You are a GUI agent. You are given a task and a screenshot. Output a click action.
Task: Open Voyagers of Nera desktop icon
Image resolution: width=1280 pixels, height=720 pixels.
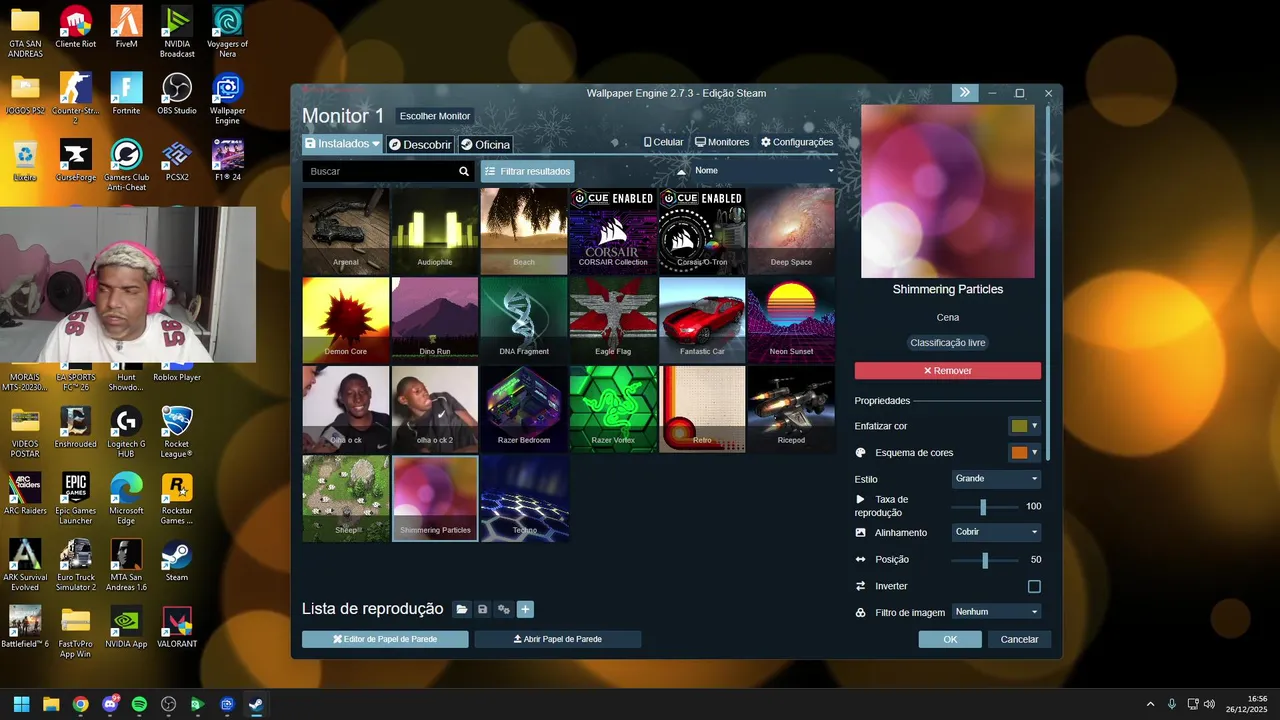(227, 31)
